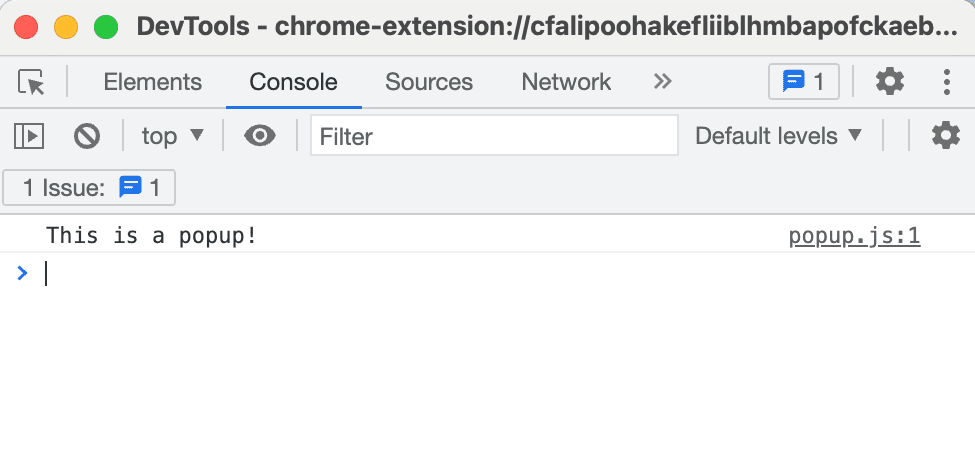The width and height of the screenshot is (975, 456).
Task: Click the inspect element picker icon
Action: point(32,82)
